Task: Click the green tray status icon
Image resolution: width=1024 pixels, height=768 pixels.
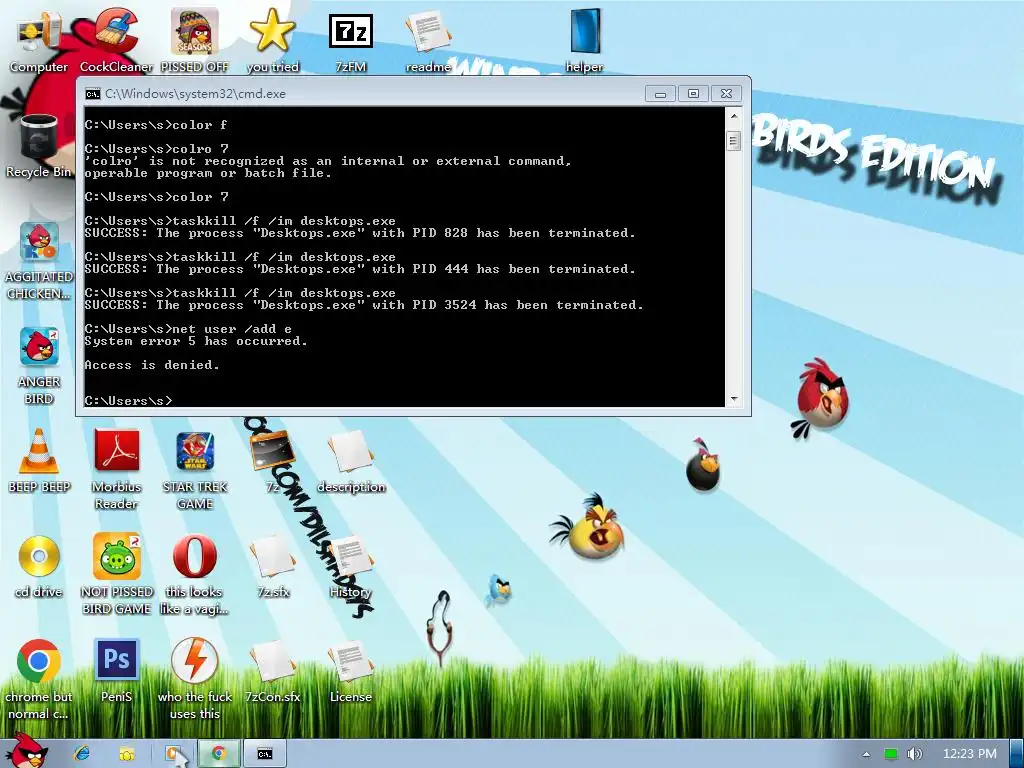Action: click(x=891, y=754)
